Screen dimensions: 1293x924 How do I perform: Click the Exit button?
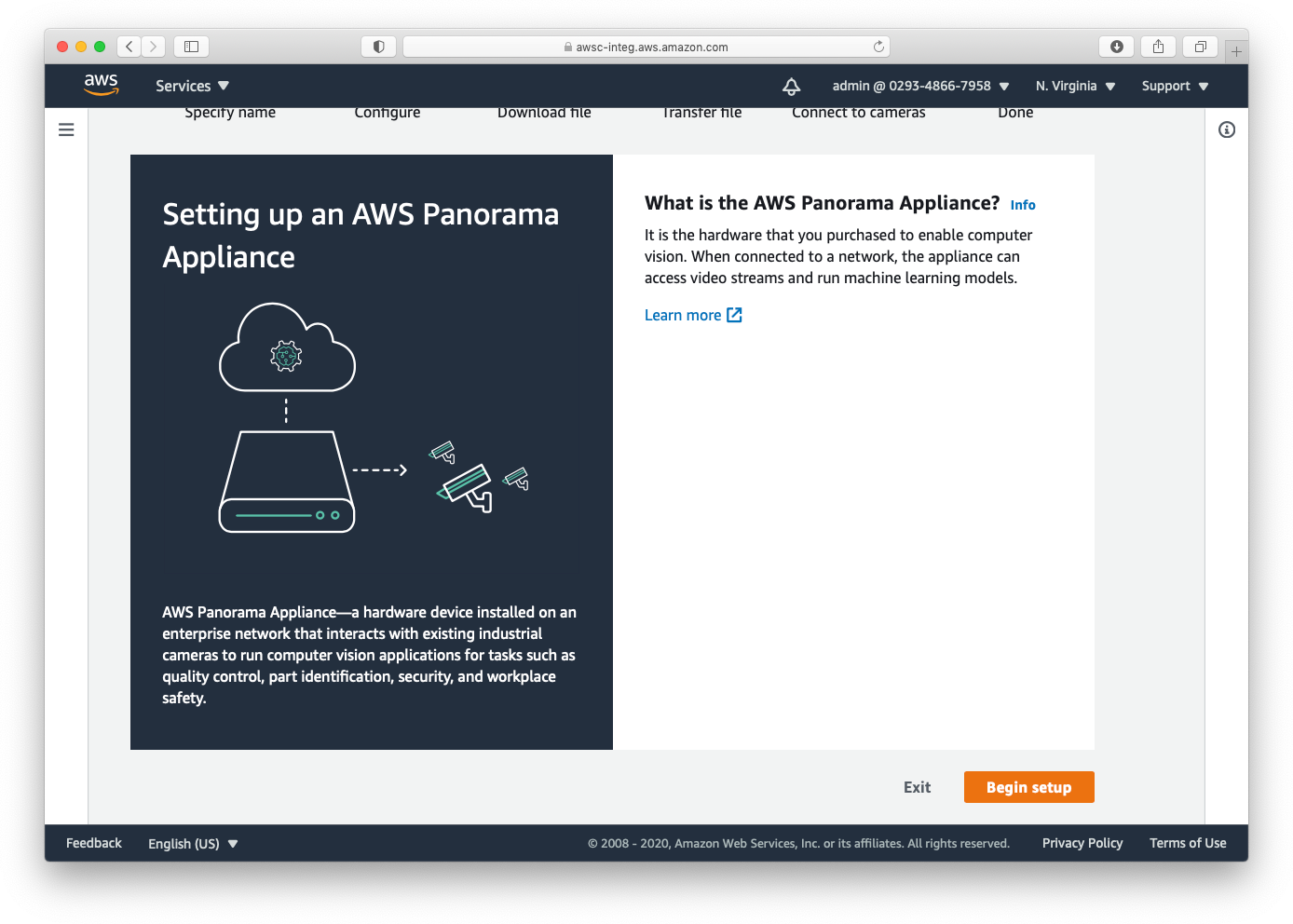(x=917, y=787)
